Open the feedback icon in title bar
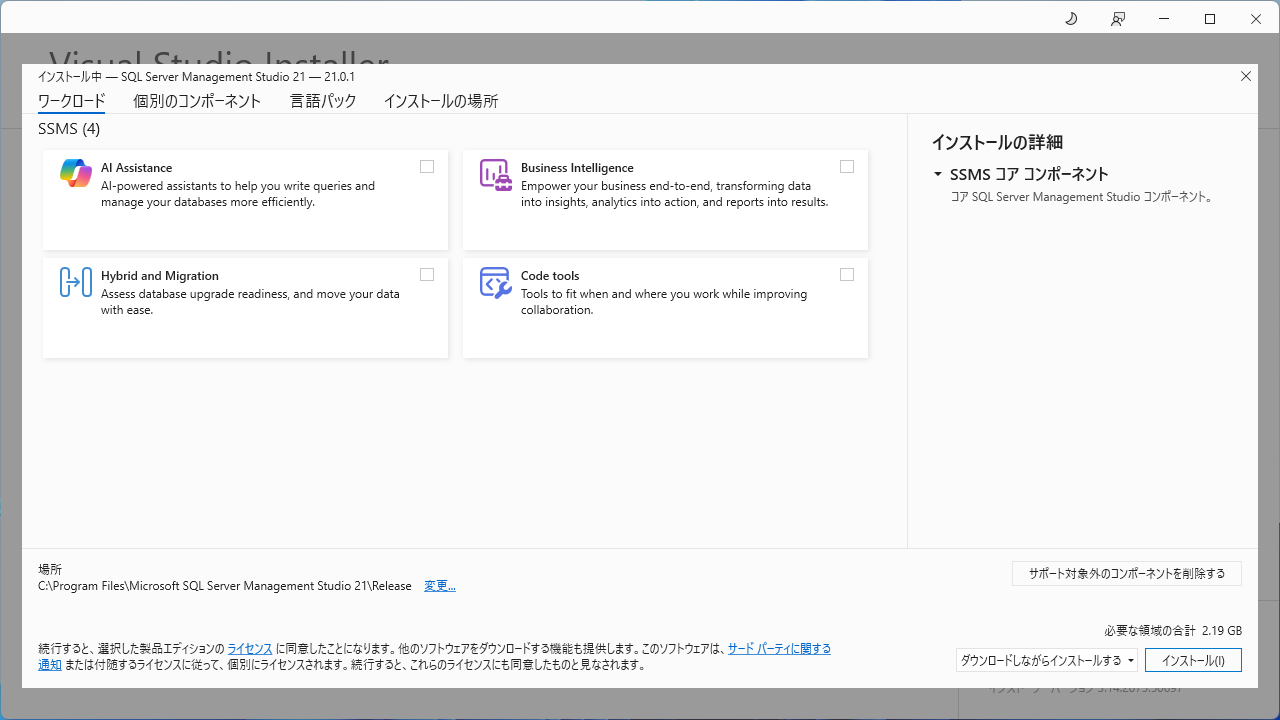 [1118, 19]
